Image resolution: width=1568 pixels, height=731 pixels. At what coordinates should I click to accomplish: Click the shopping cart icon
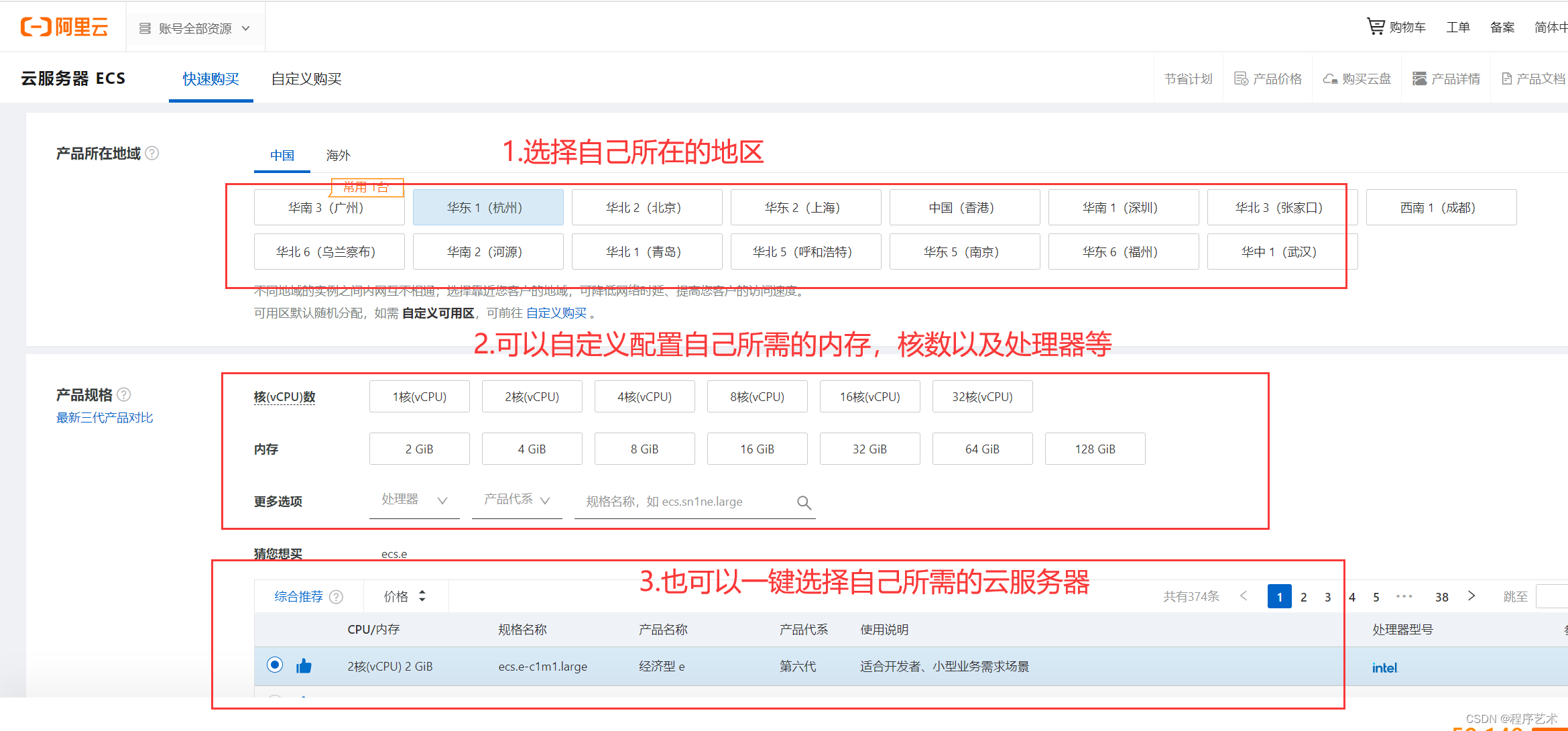[x=1376, y=27]
